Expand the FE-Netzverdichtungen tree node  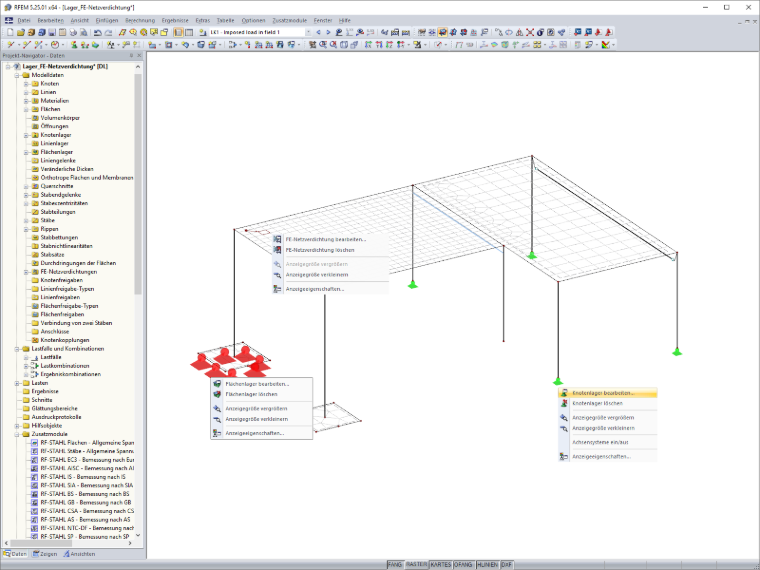(x=26, y=272)
